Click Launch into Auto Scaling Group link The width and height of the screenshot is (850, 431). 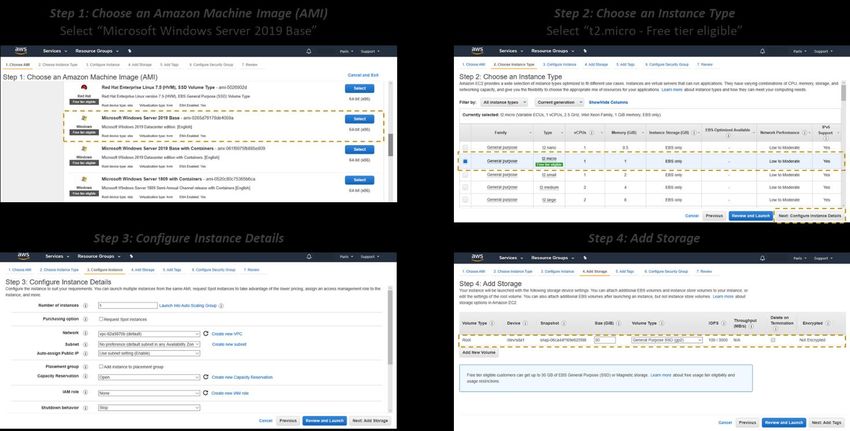point(188,306)
